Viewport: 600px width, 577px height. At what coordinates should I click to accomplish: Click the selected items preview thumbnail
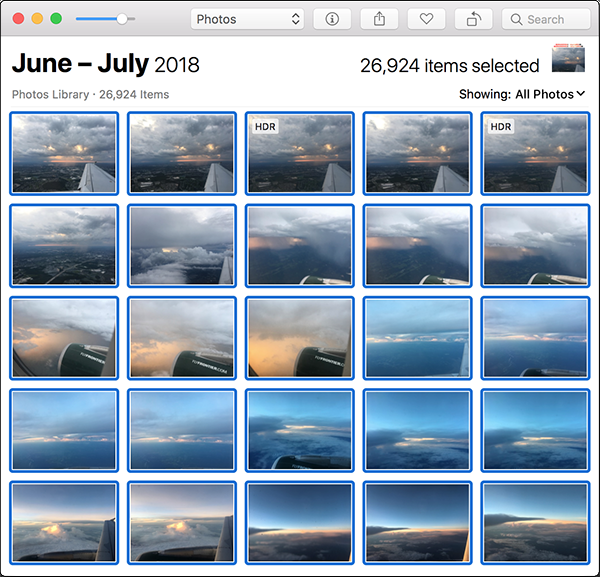(x=568, y=59)
